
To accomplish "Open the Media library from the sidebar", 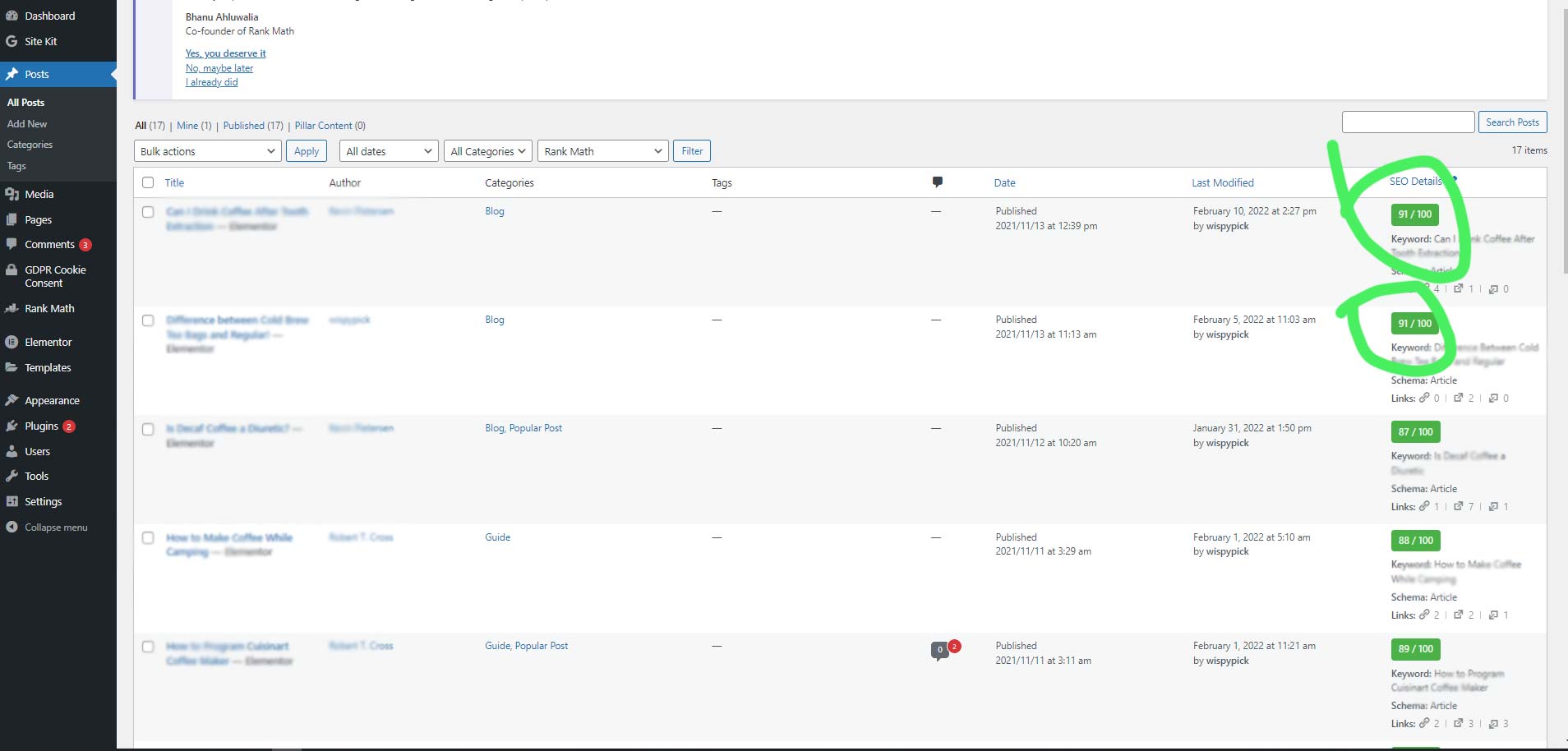I will point(39,194).
